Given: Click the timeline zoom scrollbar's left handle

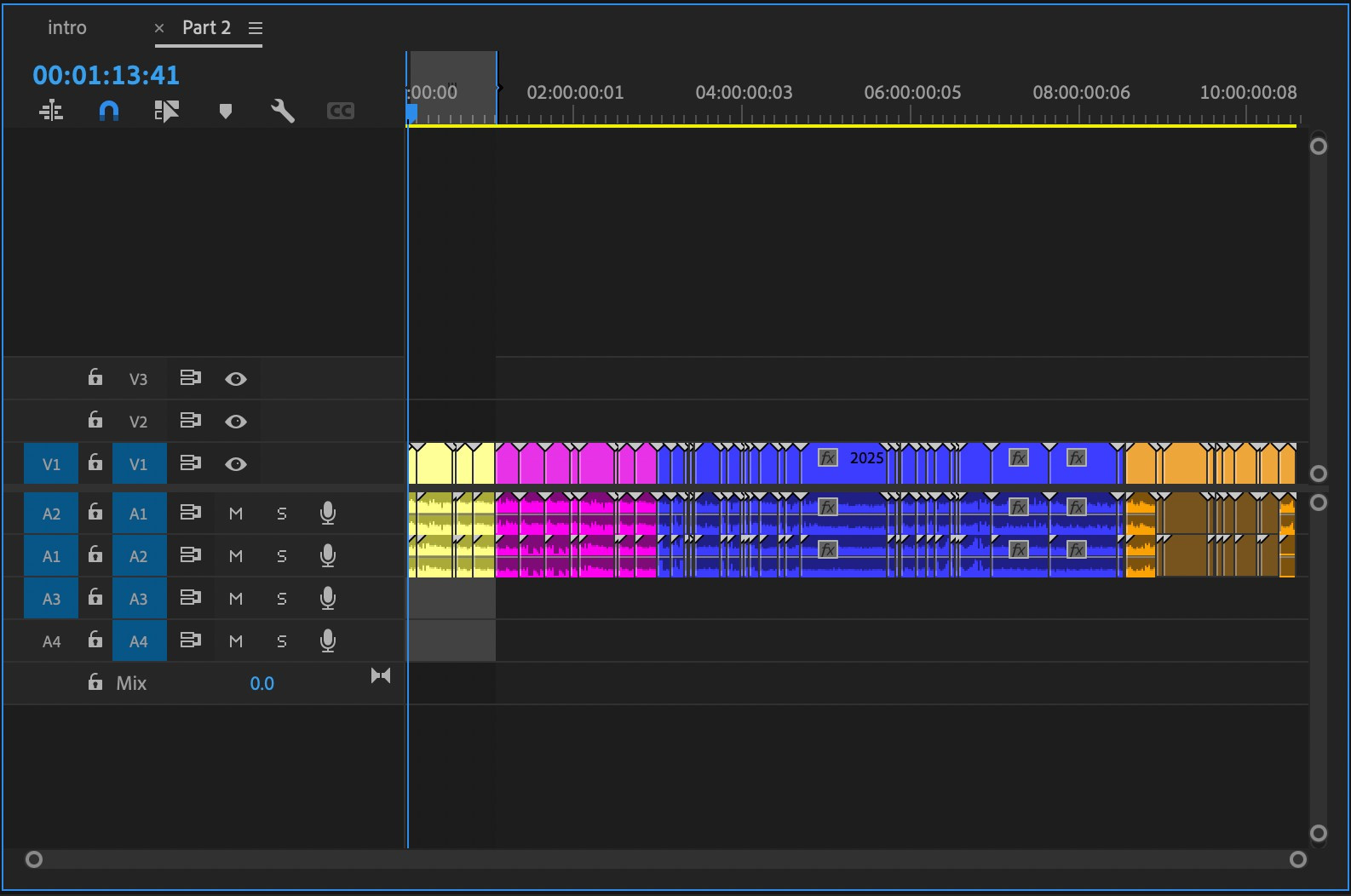Looking at the screenshot, I should click(34, 859).
